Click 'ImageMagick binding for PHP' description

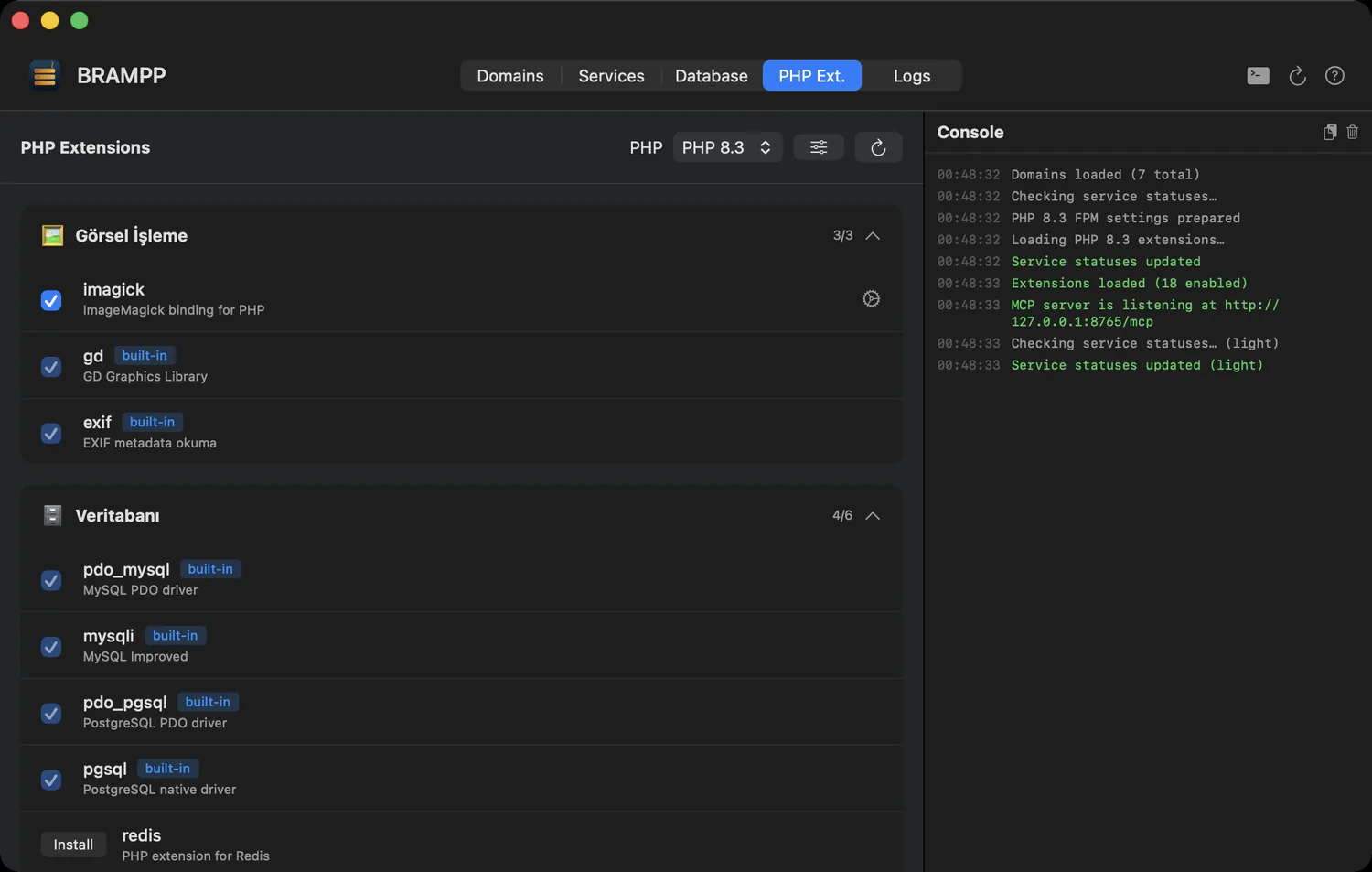[x=174, y=310]
